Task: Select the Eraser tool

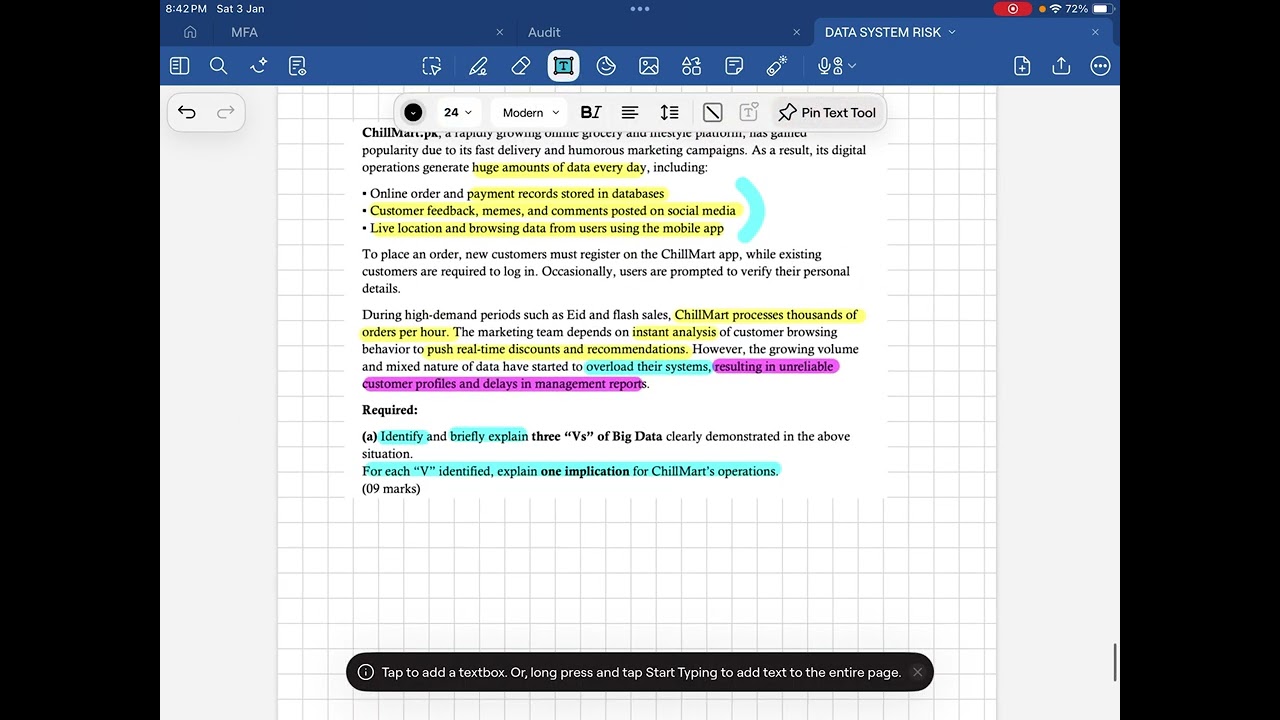Action: tap(520, 66)
